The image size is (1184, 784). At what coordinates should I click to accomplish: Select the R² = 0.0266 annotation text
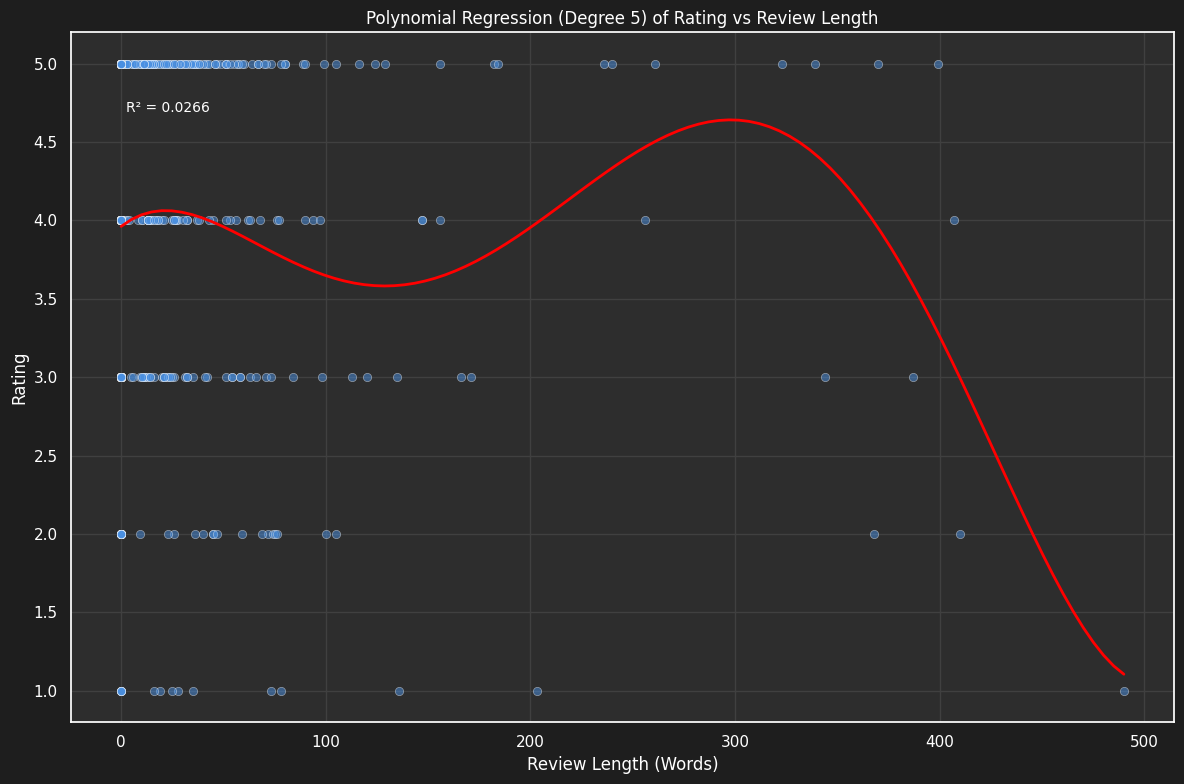pos(167,107)
